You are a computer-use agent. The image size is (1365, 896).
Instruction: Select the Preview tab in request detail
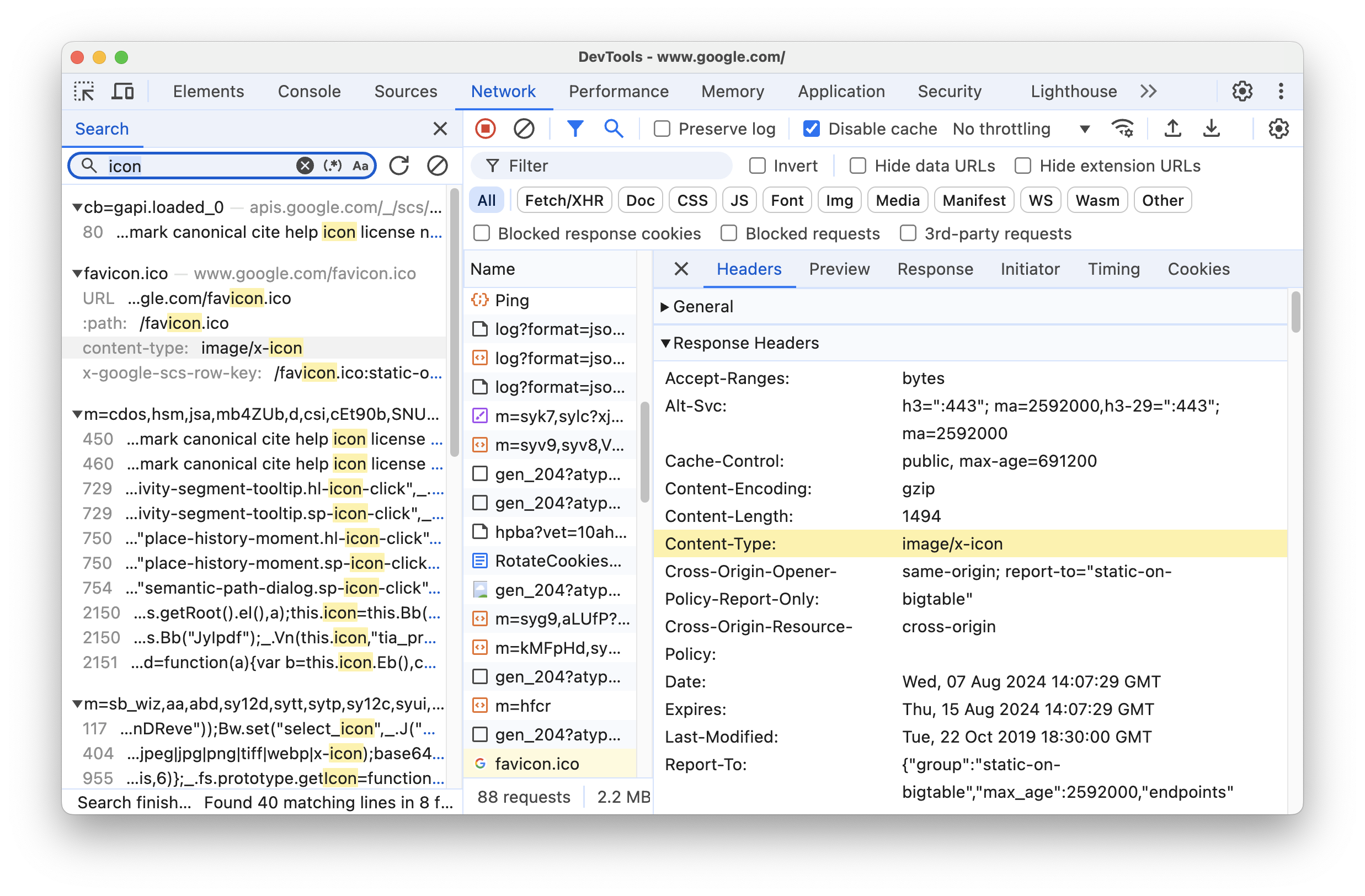pos(839,269)
